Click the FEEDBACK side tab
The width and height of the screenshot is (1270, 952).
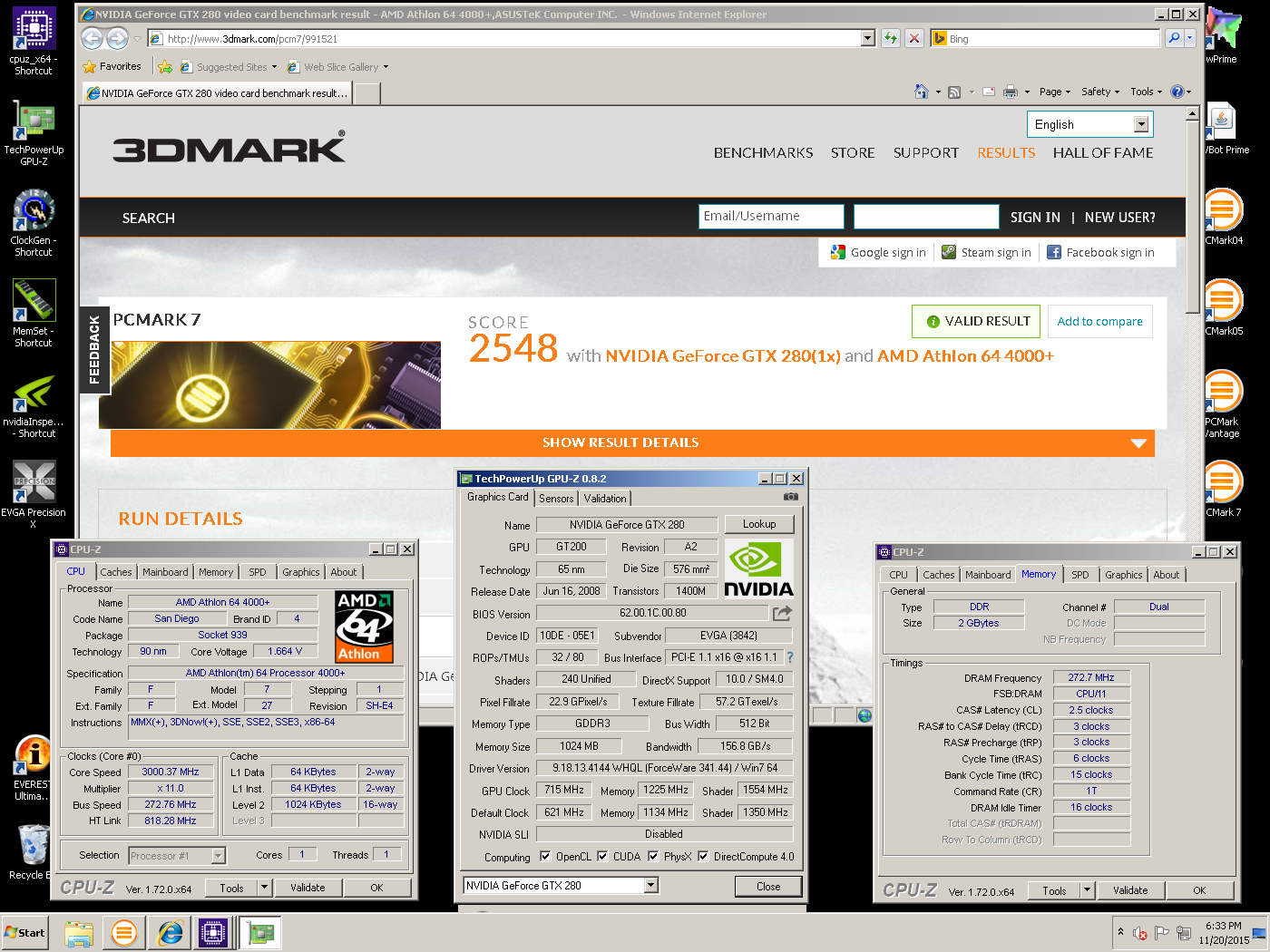tap(94, 350)
